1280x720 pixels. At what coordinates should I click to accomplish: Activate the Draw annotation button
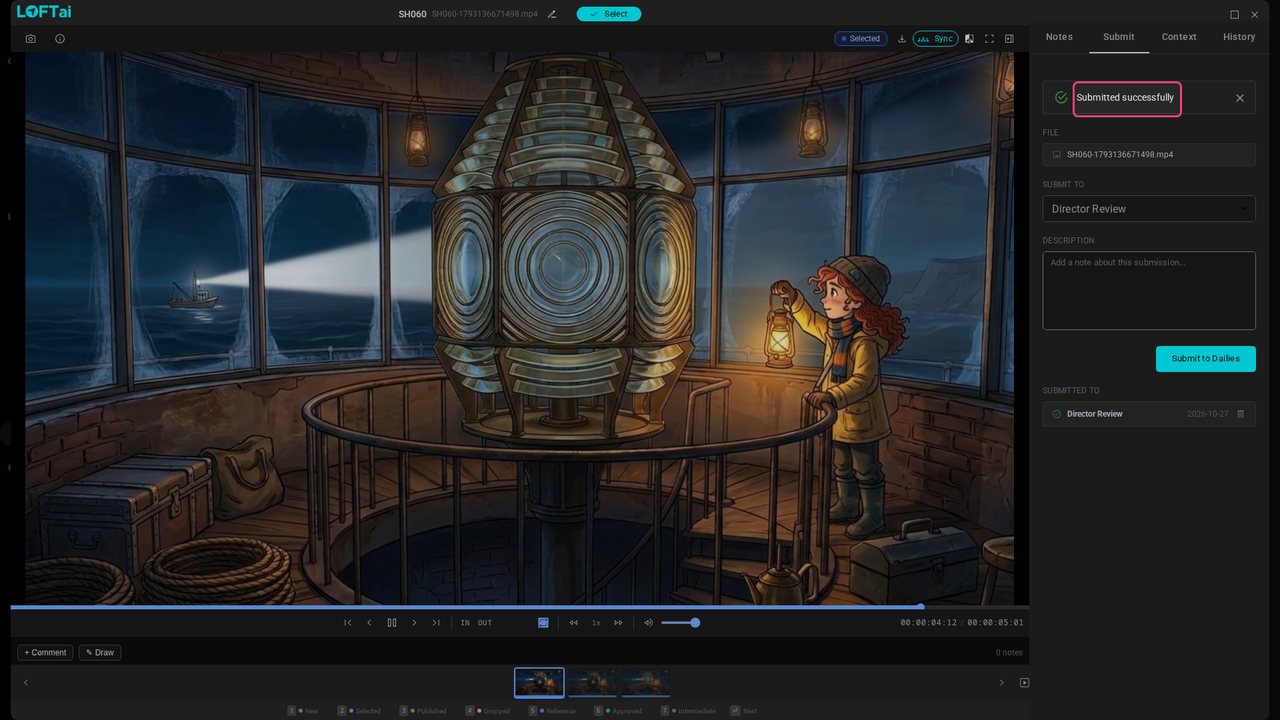(100, 653)
